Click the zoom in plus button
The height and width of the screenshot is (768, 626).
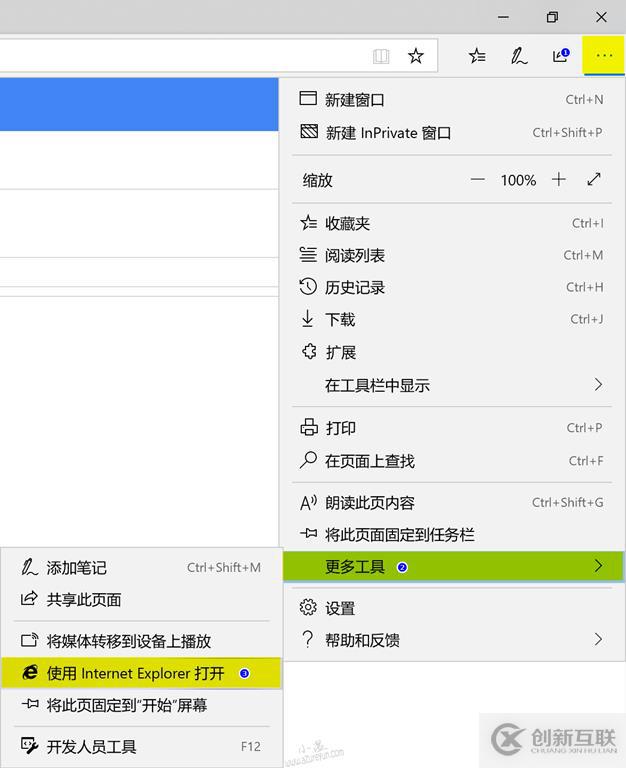(559, 180)
